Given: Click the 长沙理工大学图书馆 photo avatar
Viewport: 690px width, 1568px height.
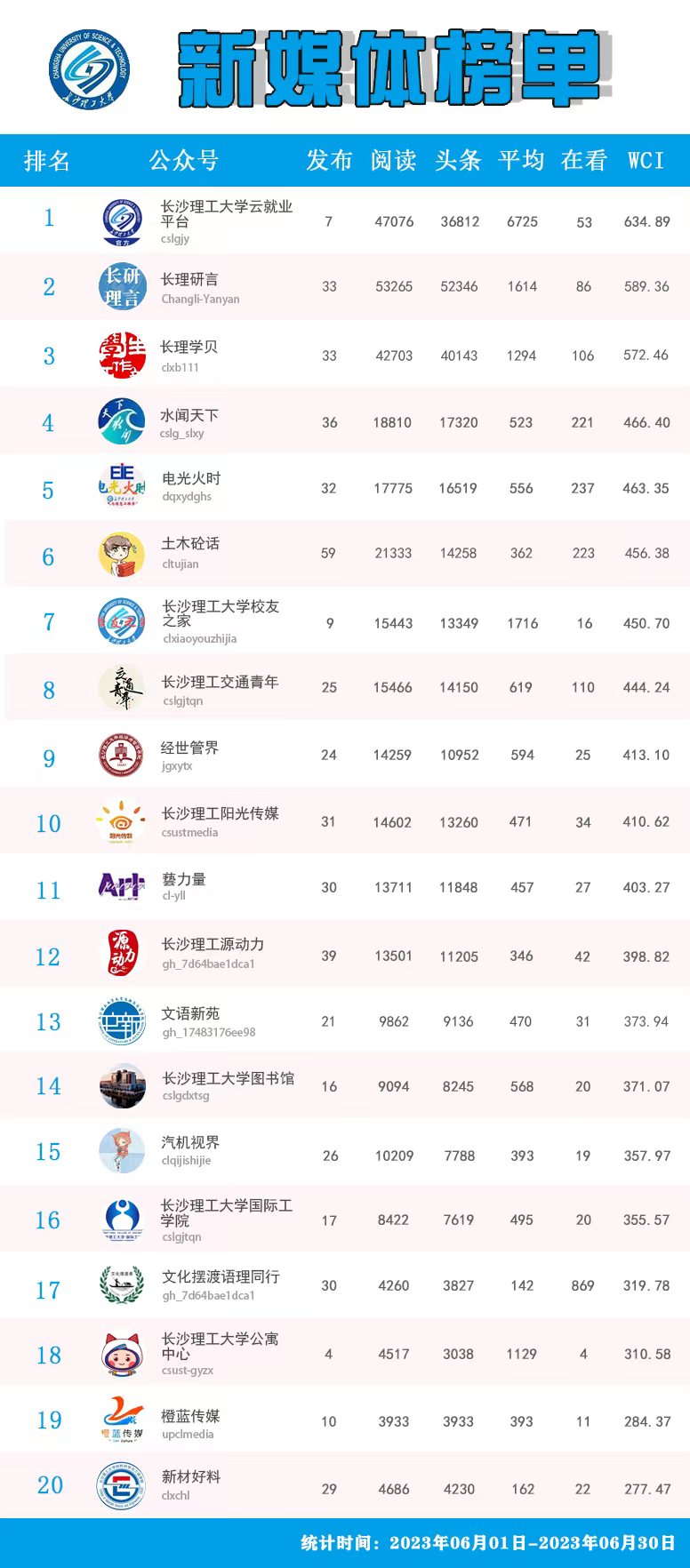Looking at the screenshot, I should (122, 1086).
